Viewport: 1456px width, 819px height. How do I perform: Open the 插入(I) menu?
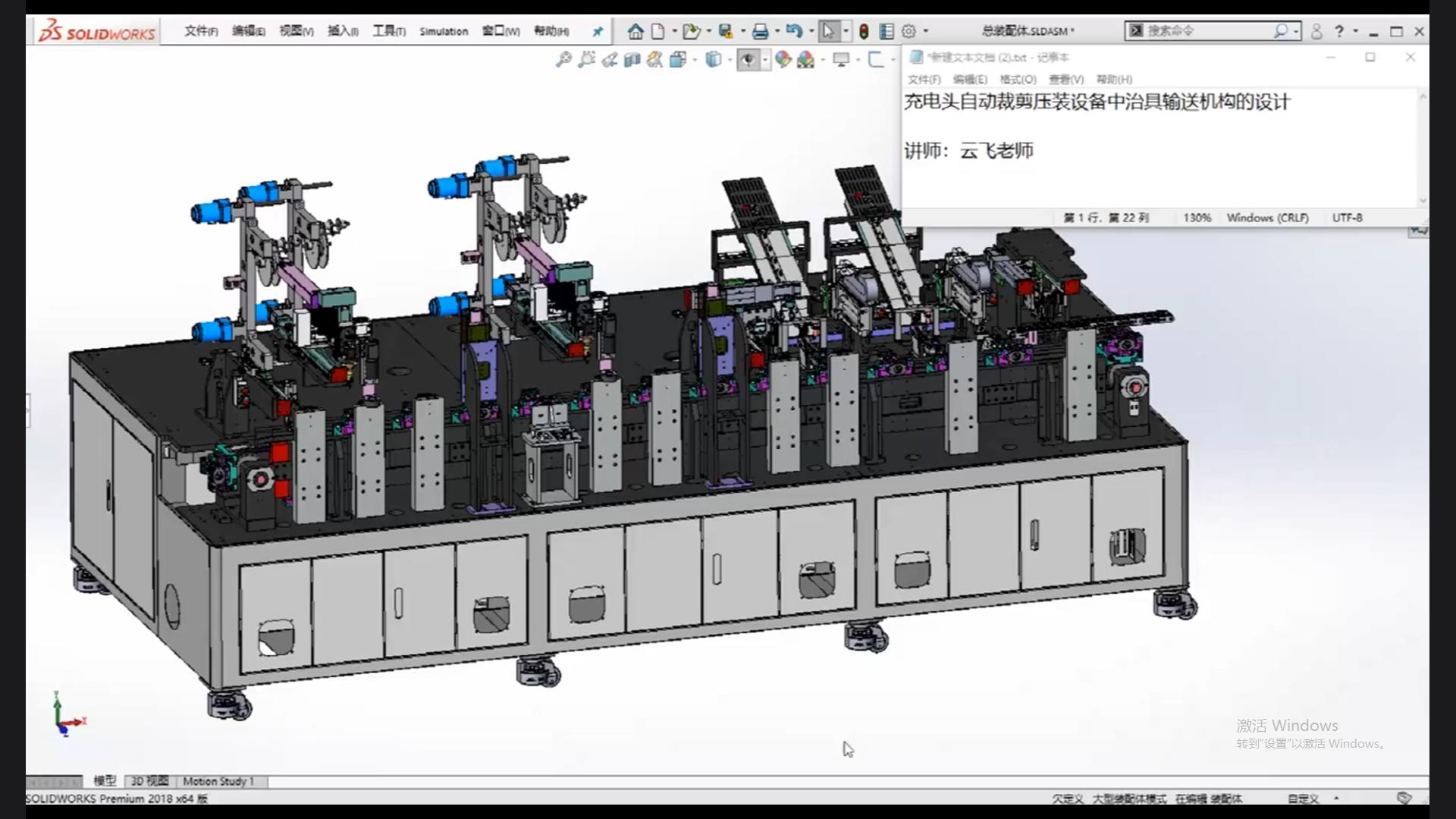343,31
